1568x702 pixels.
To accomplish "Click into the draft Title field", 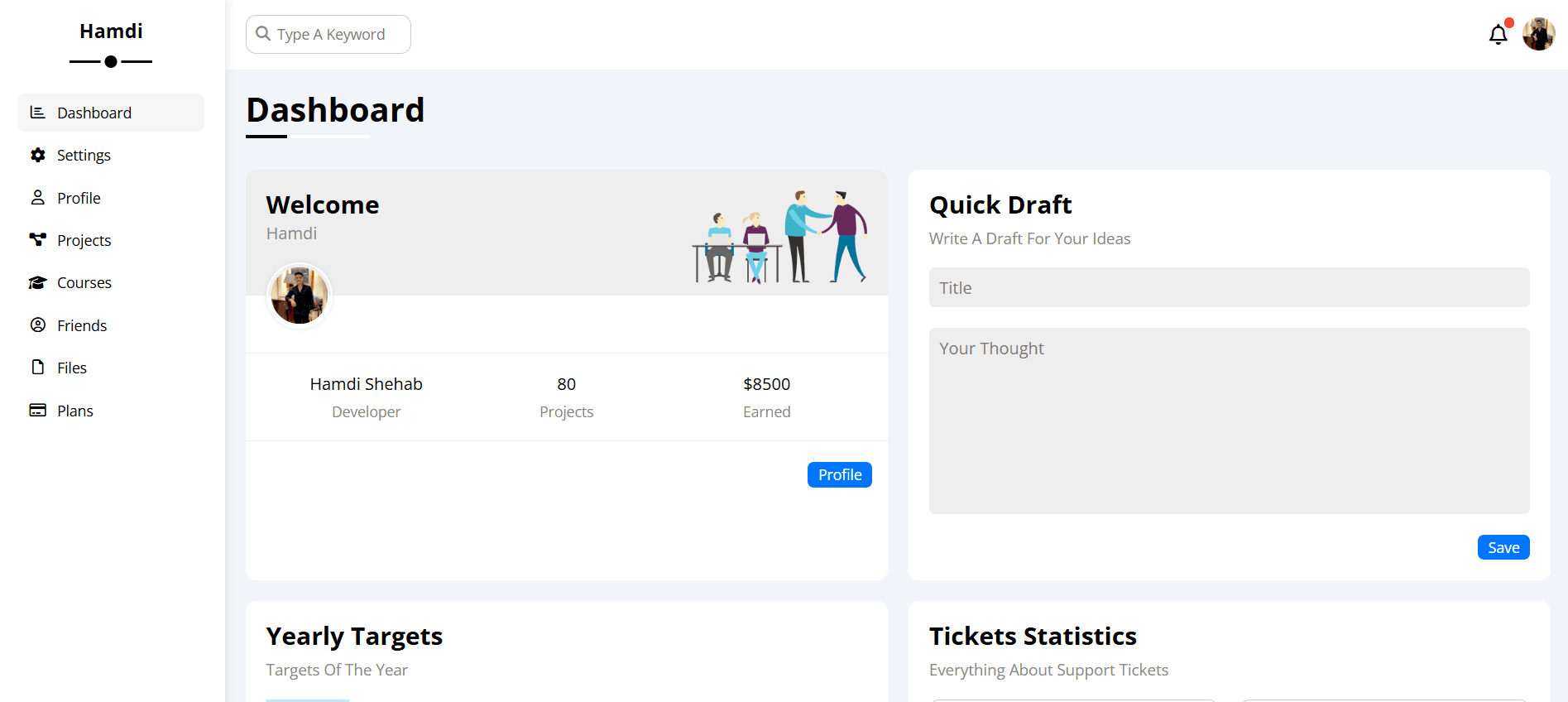I will point(1229,287).
